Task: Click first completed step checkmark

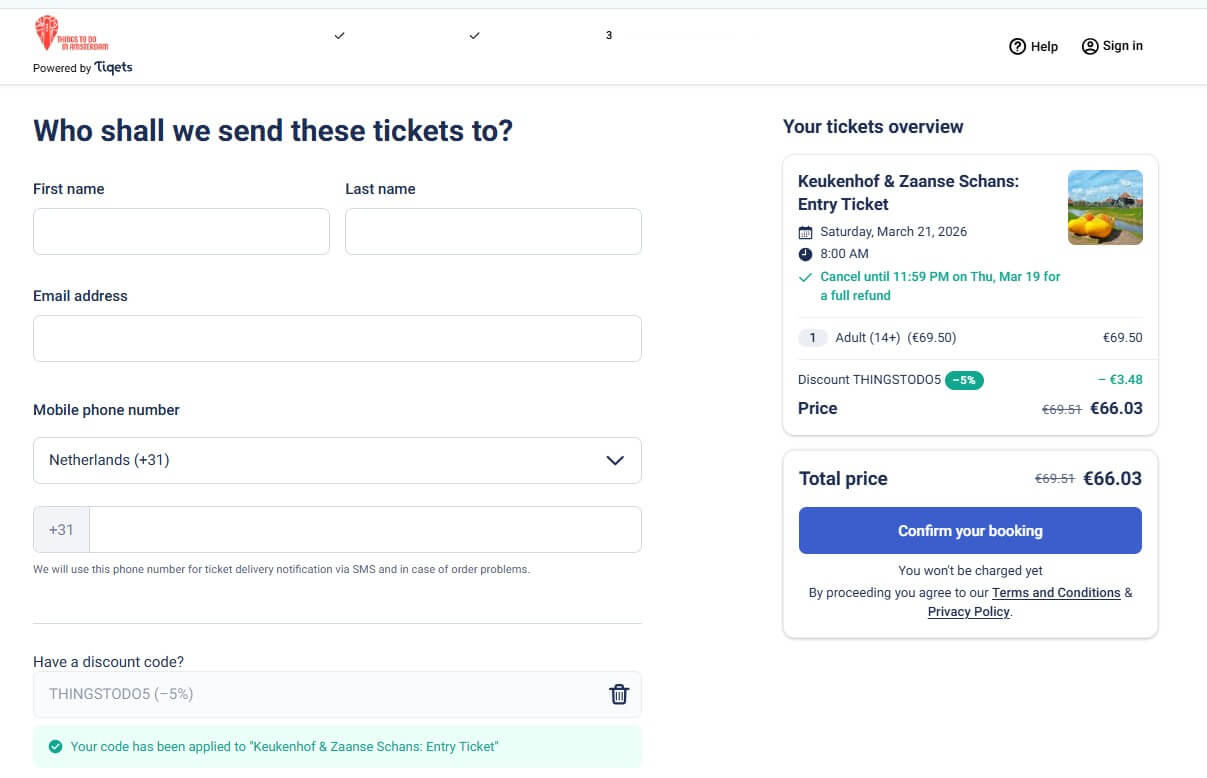Action: pos(339,36)
